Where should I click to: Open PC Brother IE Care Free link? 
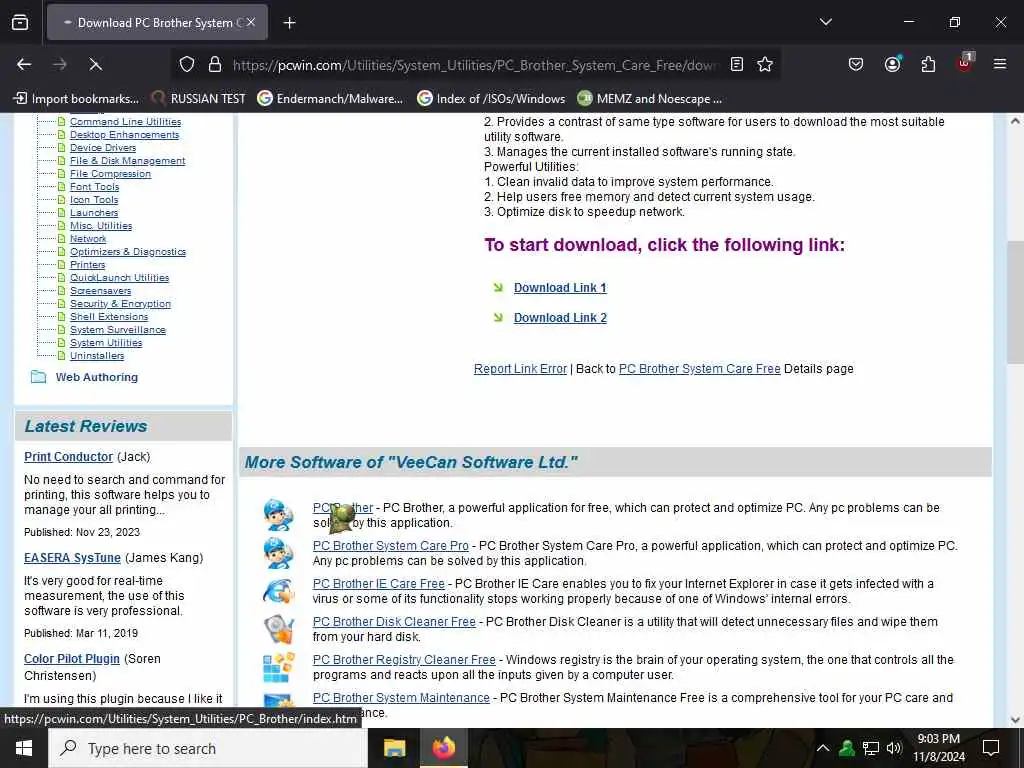379,584
